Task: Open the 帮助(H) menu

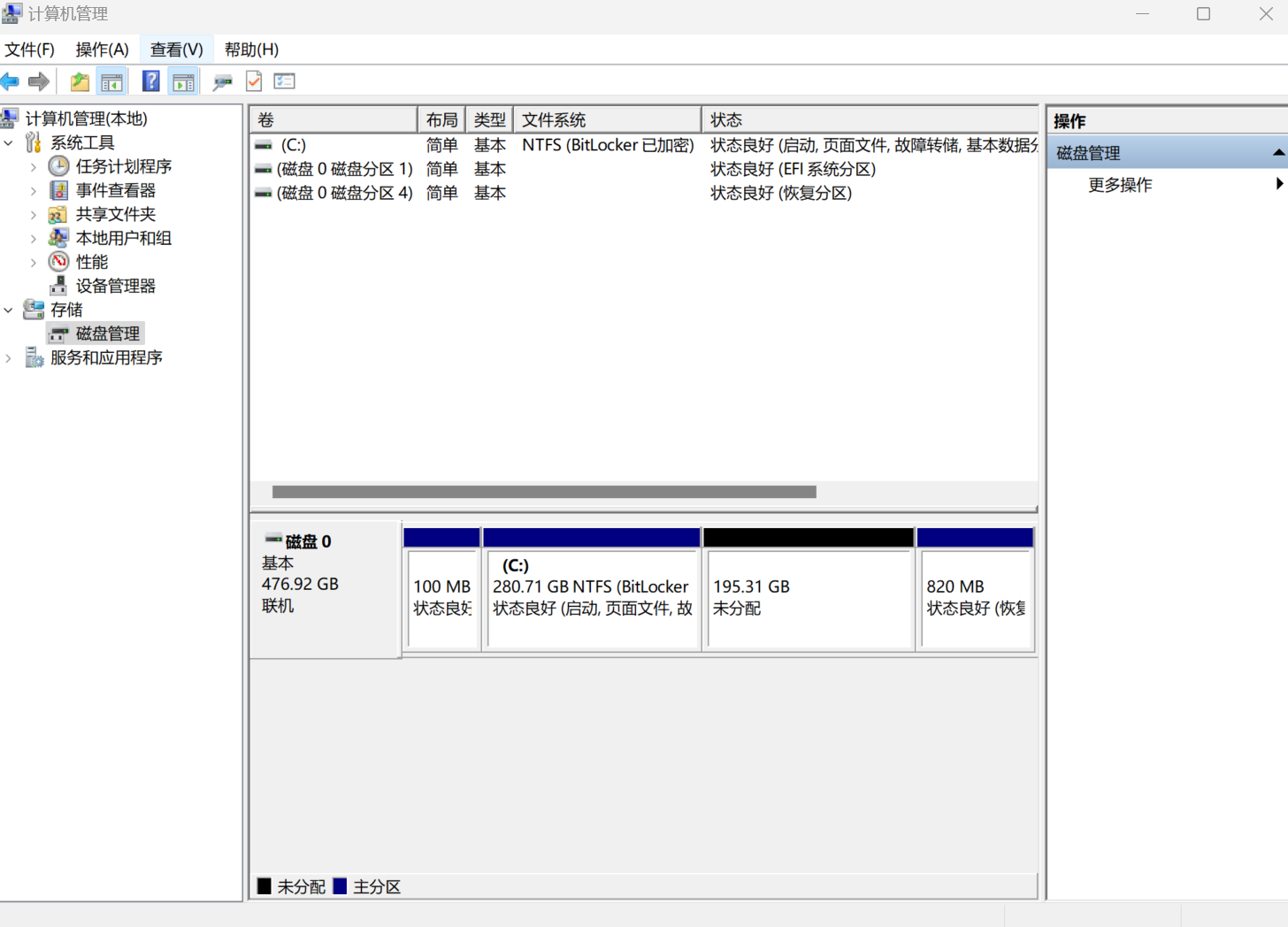Action: coord(251,50)
